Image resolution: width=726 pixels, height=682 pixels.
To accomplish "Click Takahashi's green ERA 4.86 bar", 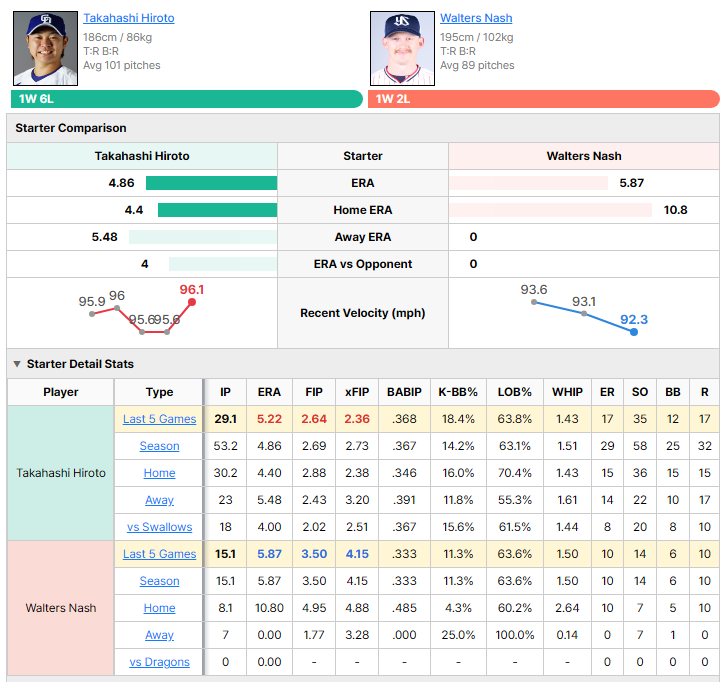I will coord(211,183).
